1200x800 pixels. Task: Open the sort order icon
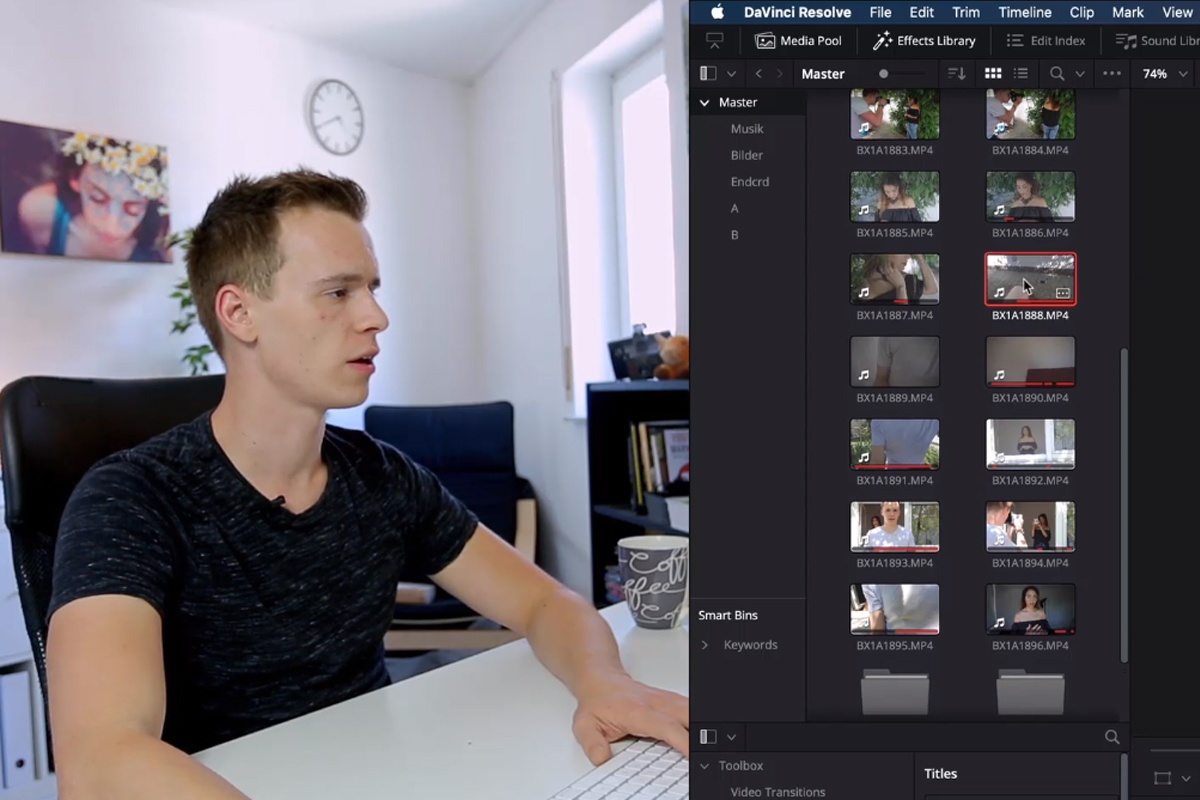tap(957, 74)
